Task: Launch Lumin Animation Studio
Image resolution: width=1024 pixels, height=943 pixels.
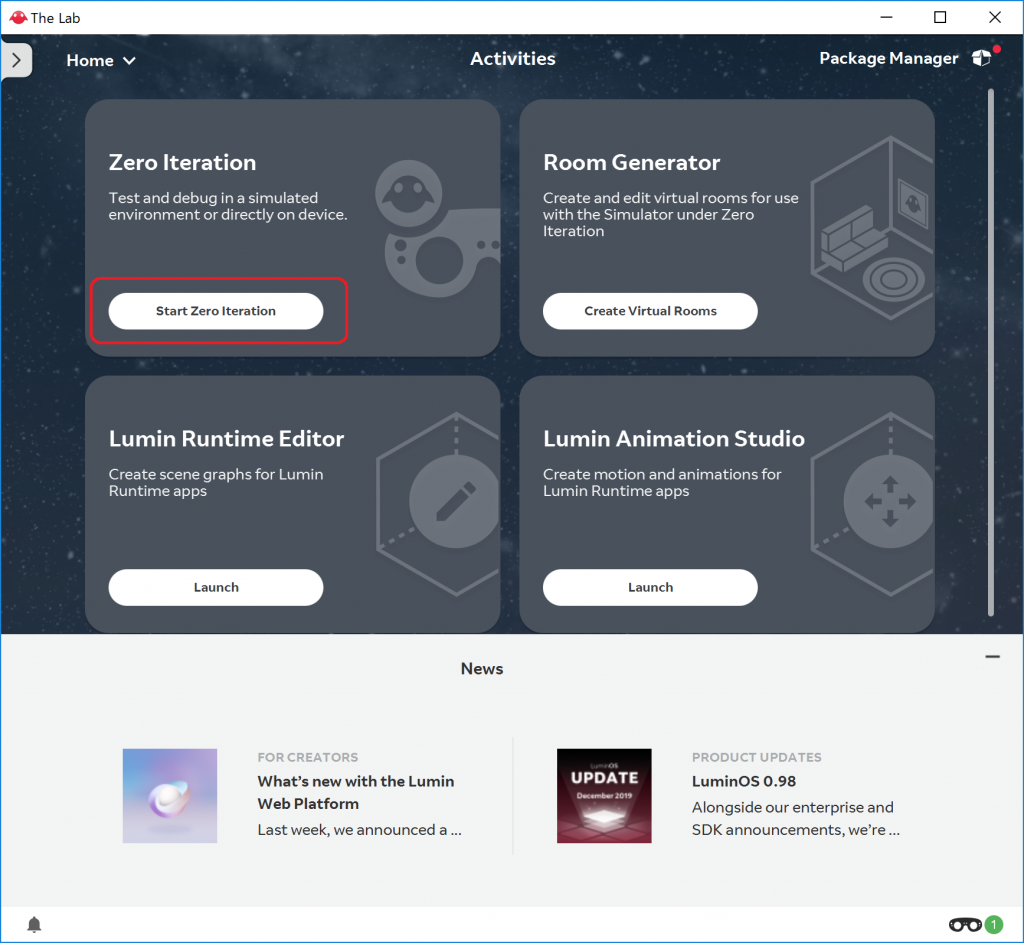Action: tap(650, 587)
